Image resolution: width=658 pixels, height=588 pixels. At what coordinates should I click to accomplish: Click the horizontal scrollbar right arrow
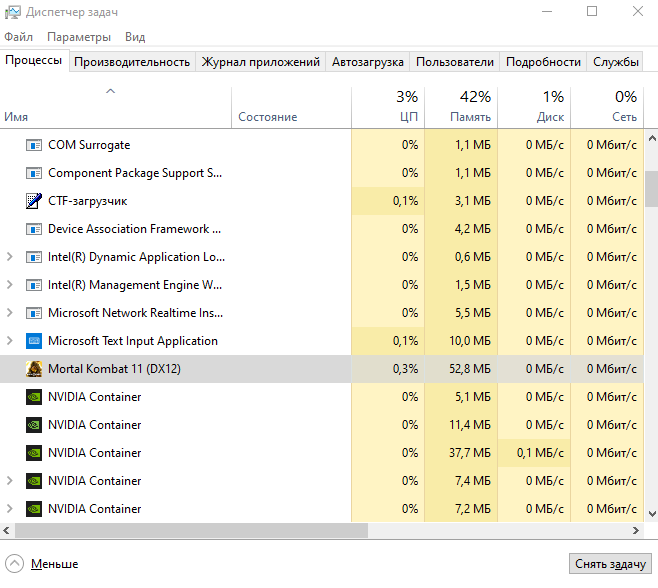(636, 531)
